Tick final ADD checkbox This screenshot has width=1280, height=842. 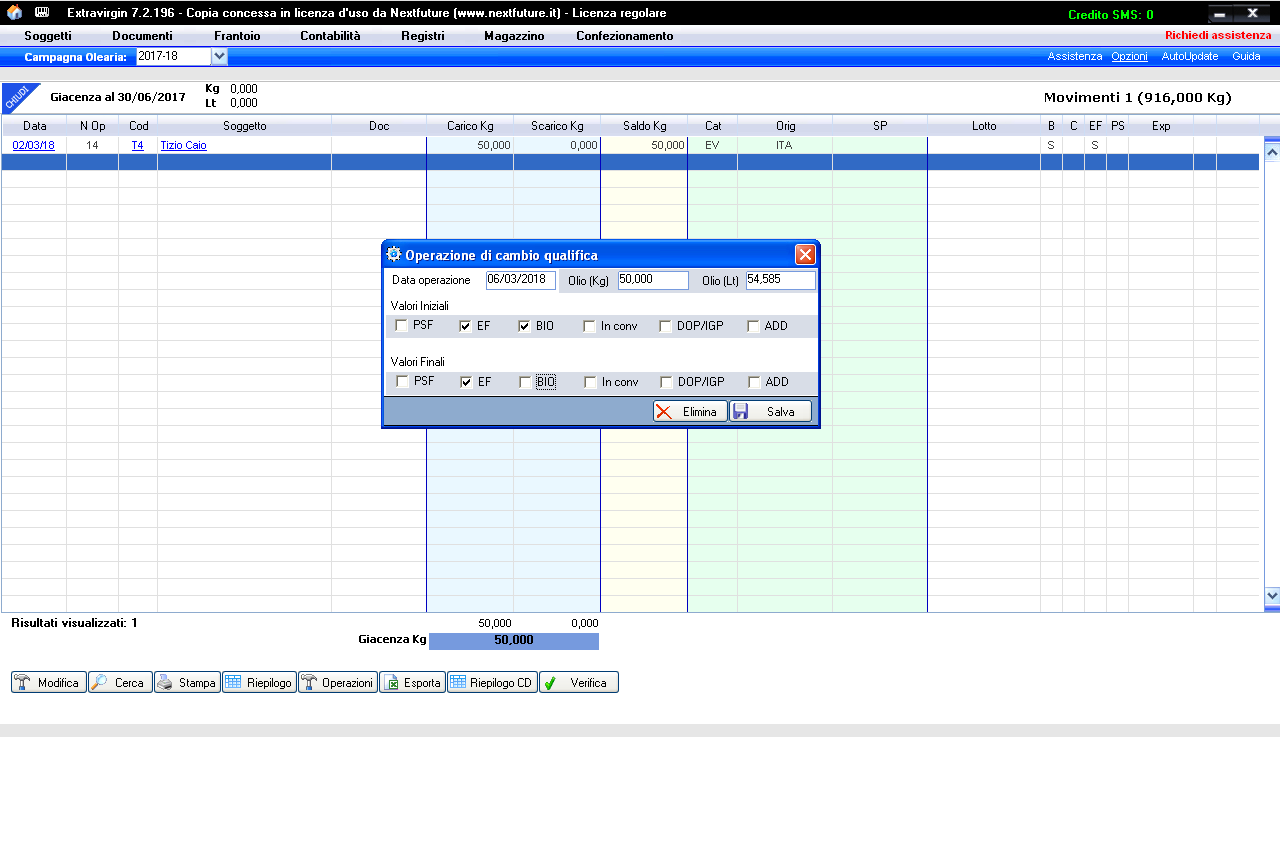click(753, 382)
